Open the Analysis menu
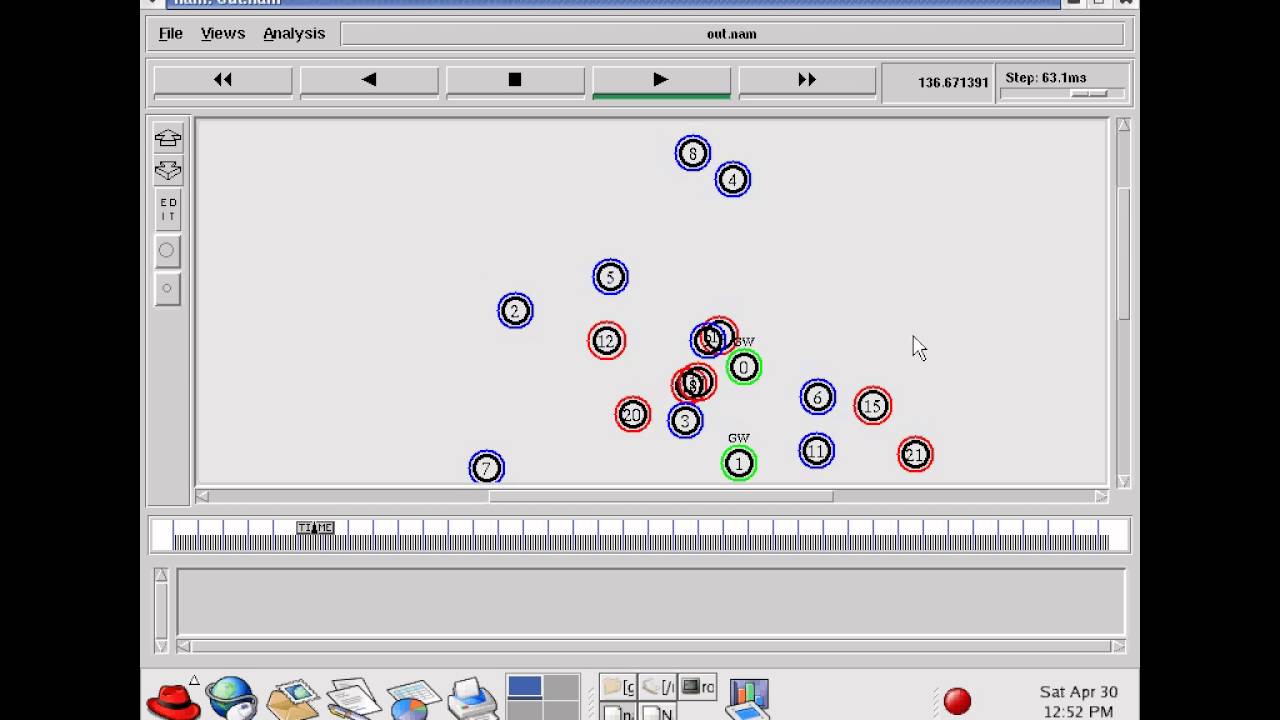The height and width of the screenshot is (720, 1280). tap(294, 33)
